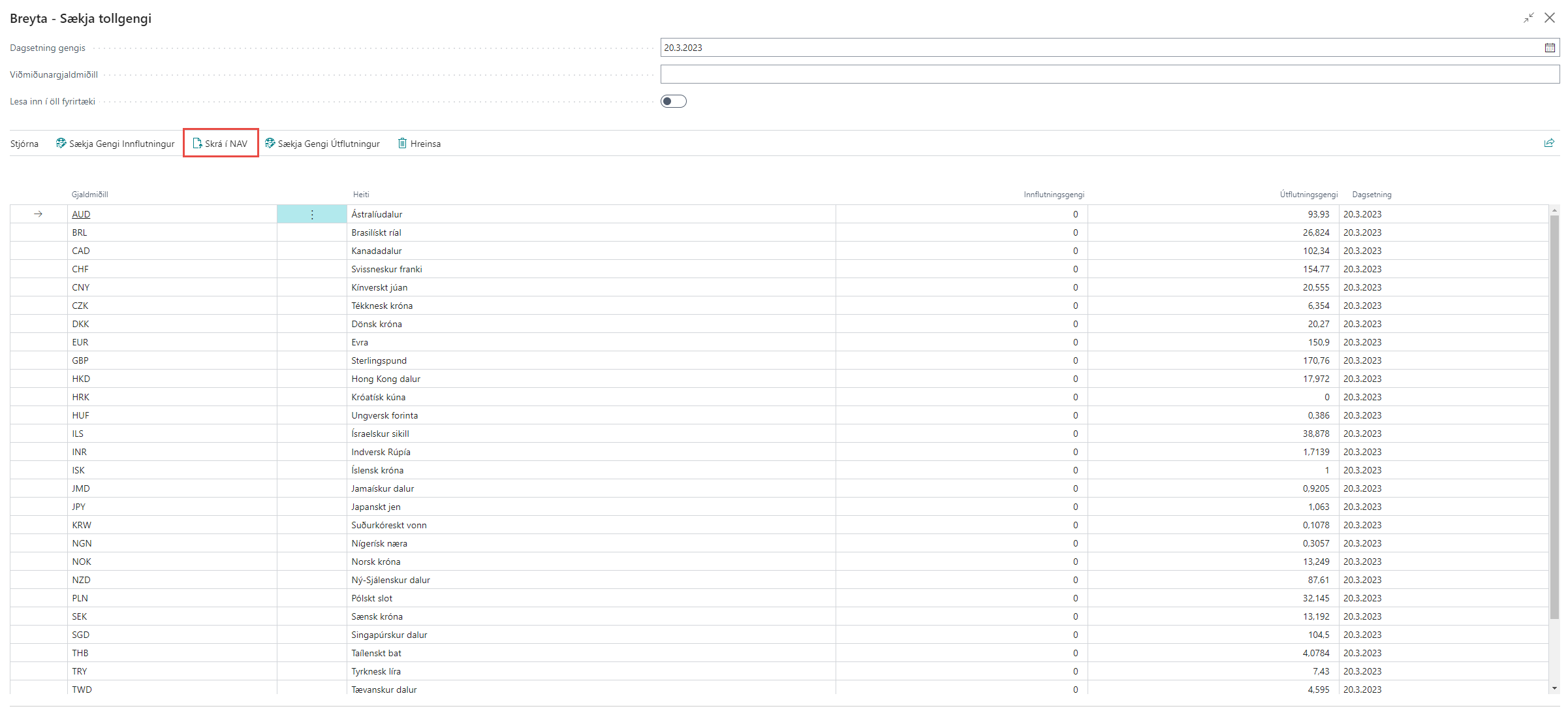The height and width of the screenshot is (715, 1568).
Task: Click the Útflutningsgengi column header
Action: point(1308,195)
